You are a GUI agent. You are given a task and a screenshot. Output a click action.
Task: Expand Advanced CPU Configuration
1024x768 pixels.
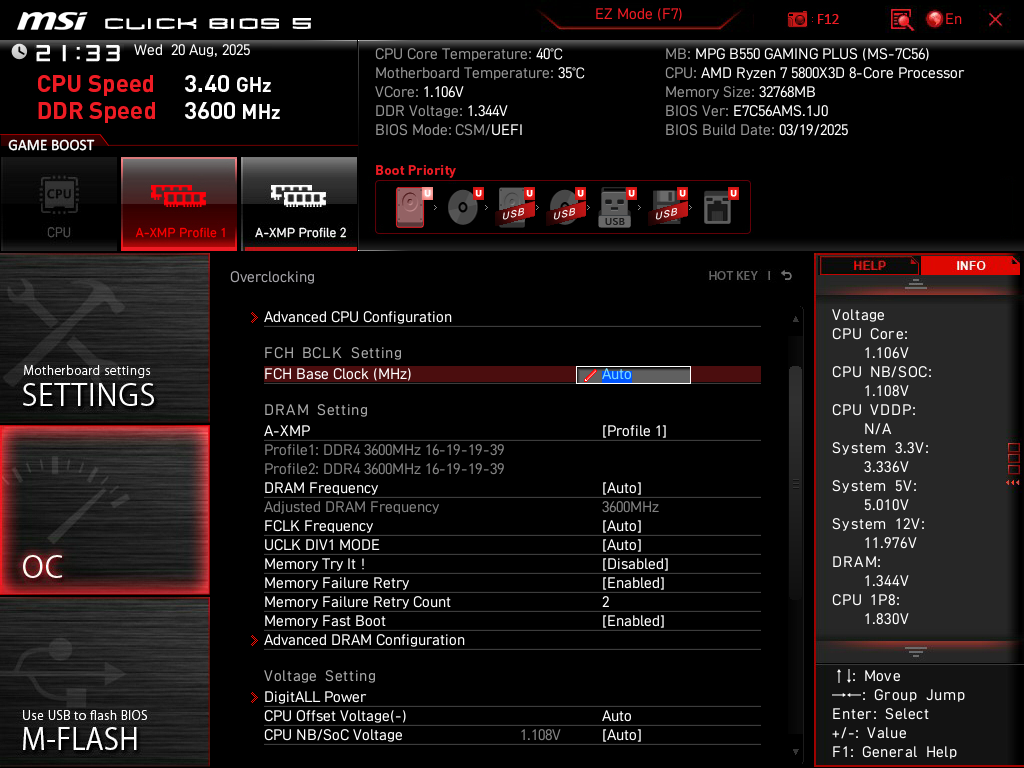point(356,317)
